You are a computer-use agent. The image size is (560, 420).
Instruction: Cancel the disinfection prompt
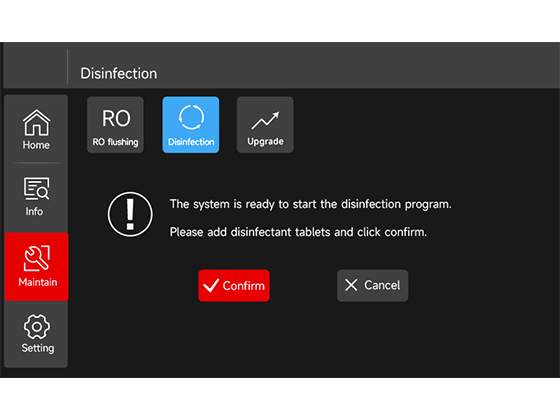coord(372,285)
